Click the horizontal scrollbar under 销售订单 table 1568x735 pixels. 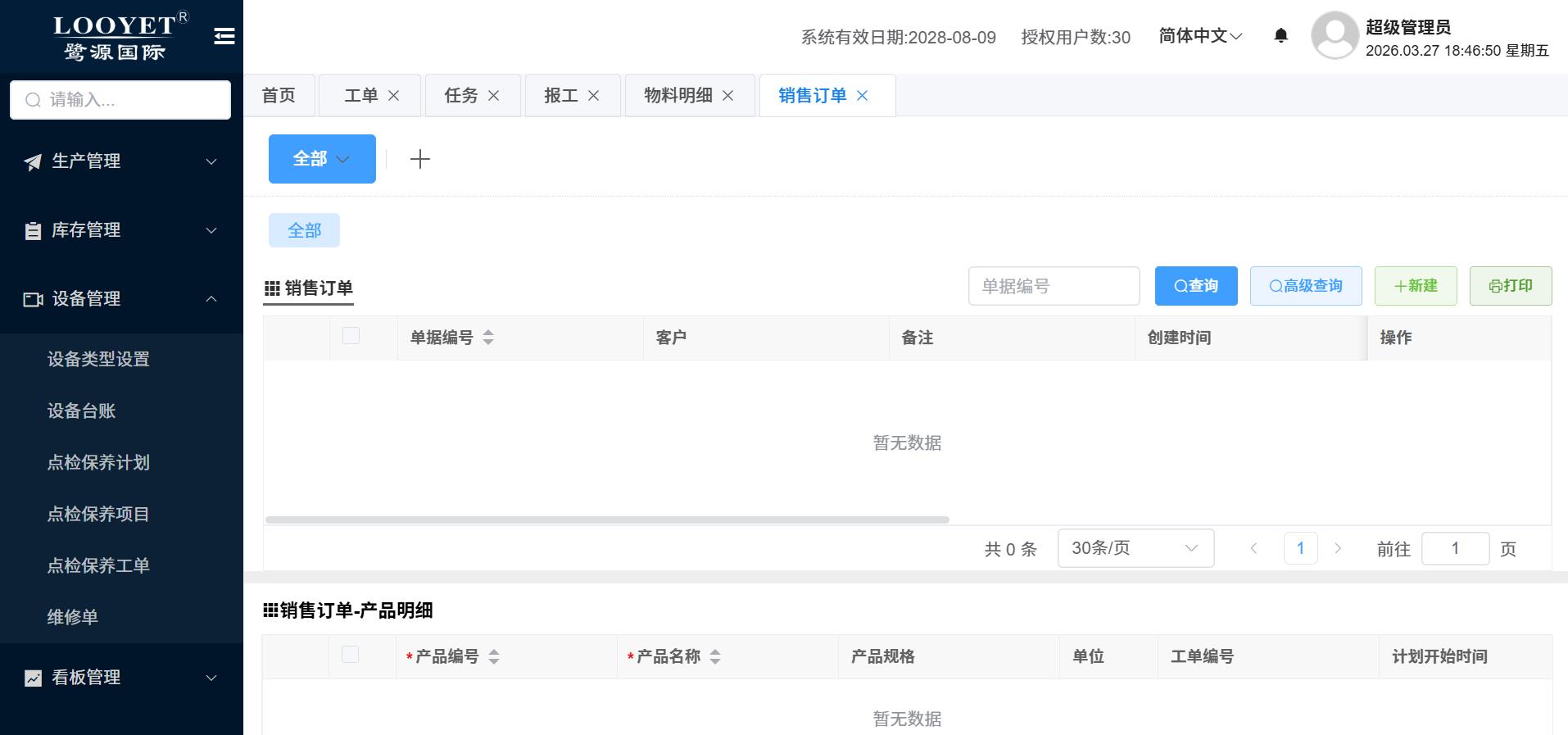(607, 519)
